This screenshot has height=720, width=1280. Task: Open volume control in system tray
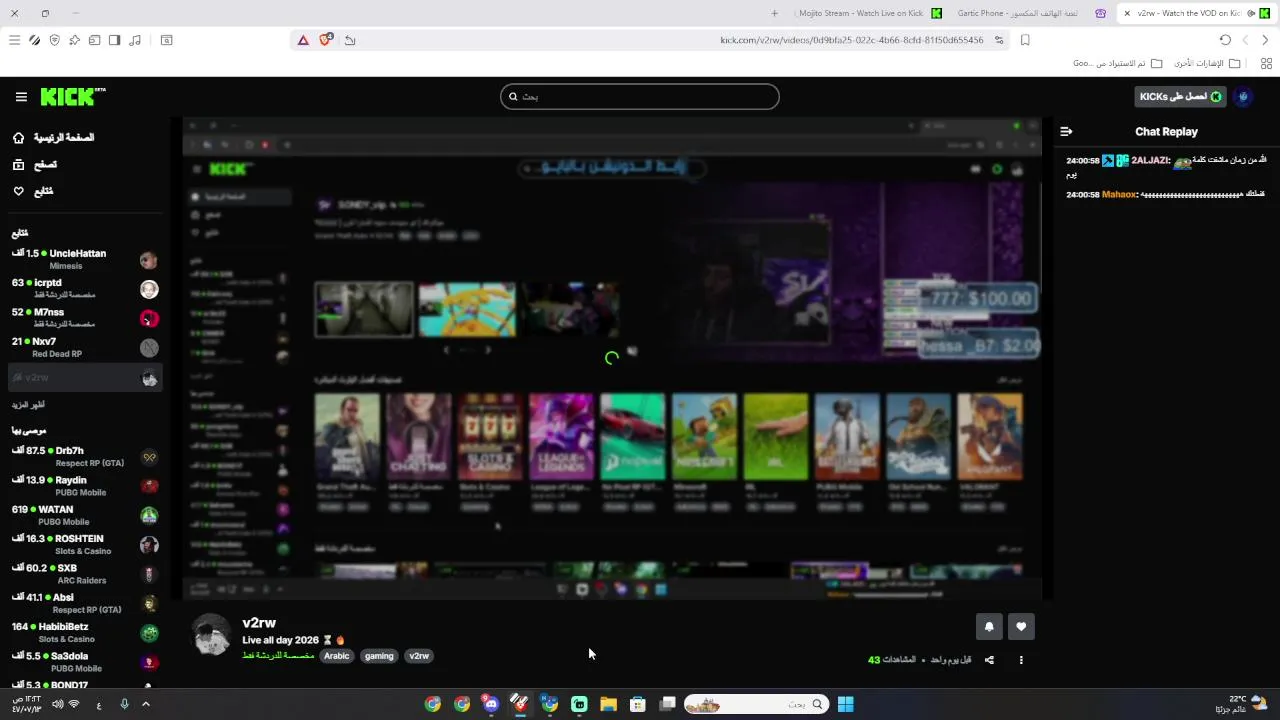point(57,704)
